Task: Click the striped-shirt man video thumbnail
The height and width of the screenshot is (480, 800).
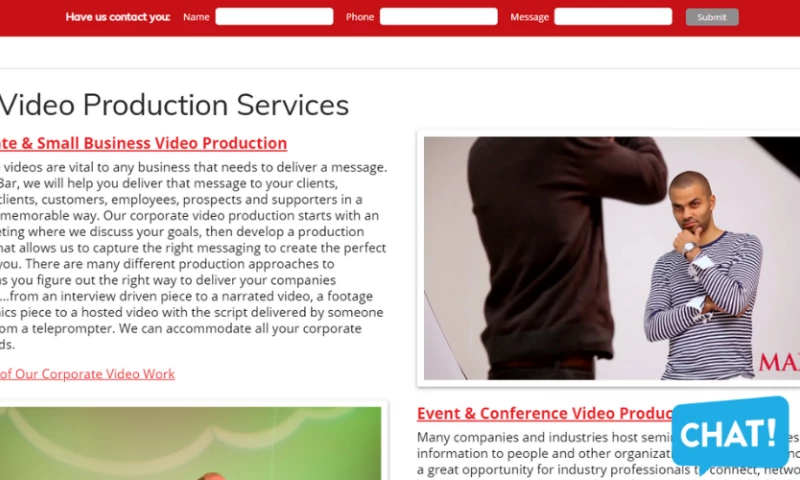Action: 612,258
